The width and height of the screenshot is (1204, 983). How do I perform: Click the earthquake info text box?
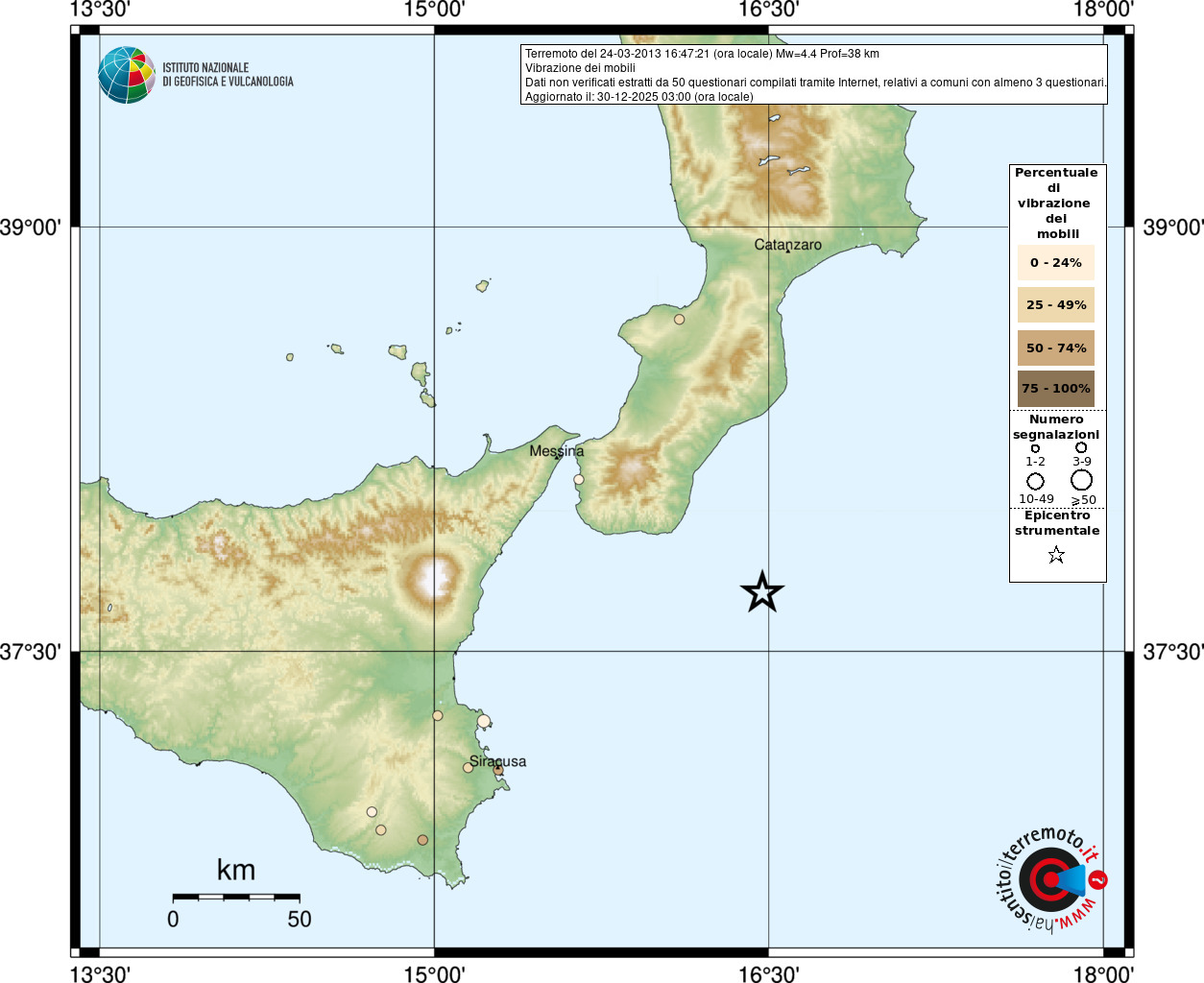click(x=814, y=75)
